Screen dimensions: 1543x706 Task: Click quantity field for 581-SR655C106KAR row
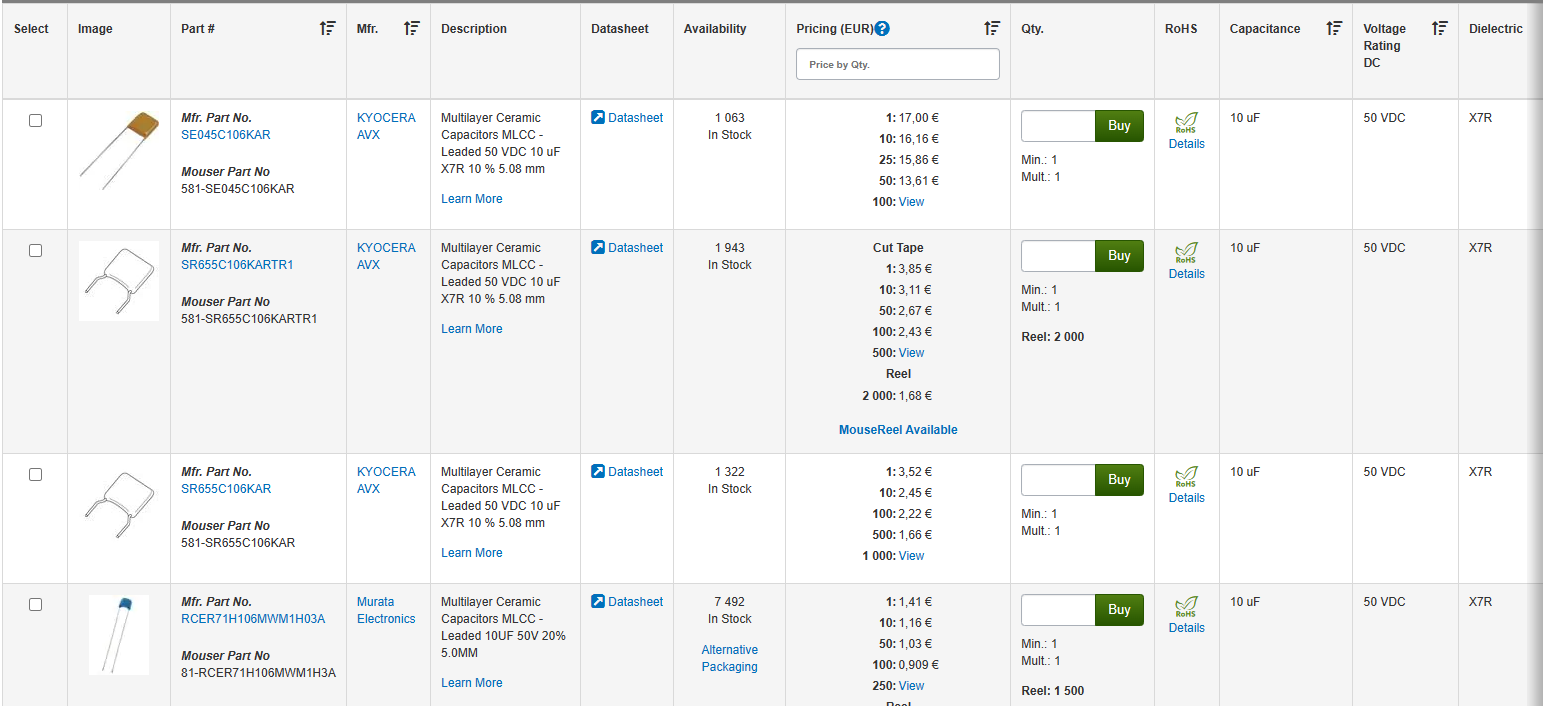pyautogui.click(x=1058, y=480)
